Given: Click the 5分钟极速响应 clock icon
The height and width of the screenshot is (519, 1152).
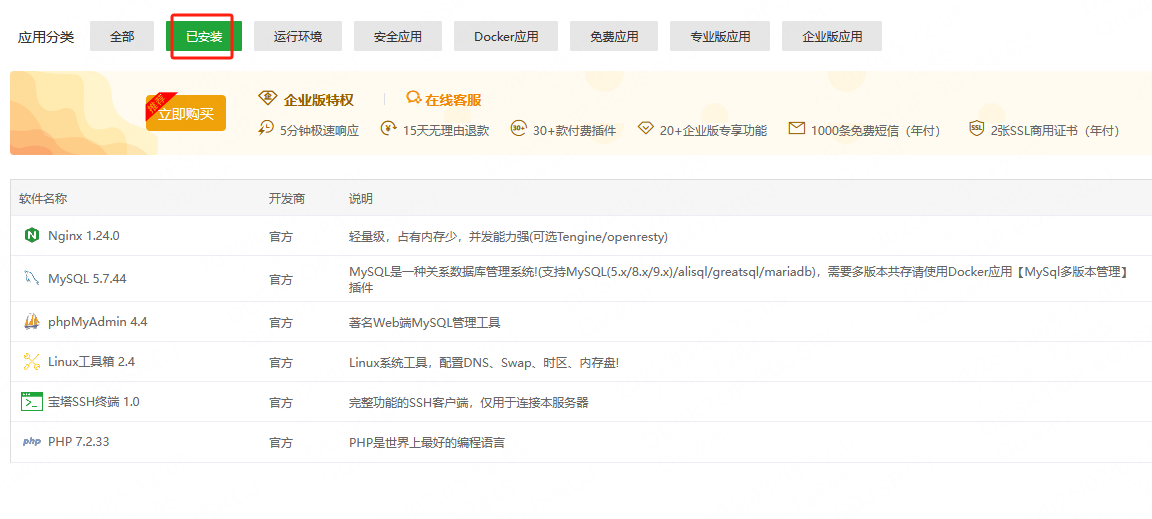Looking at the screenshot, I should 266,128.
